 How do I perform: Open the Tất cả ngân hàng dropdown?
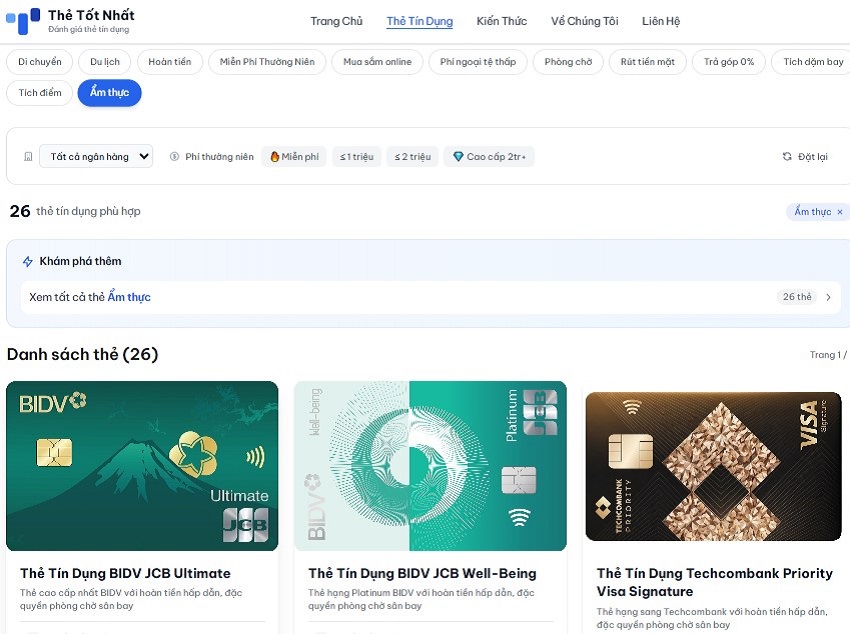tap(96, 157)
